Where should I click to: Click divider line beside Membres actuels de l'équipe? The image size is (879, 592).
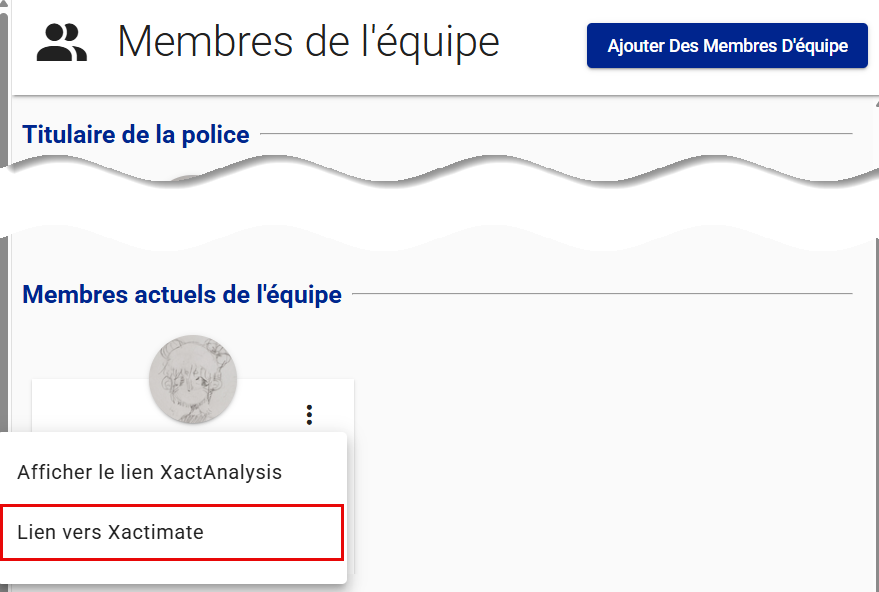(x=600, y=293)
